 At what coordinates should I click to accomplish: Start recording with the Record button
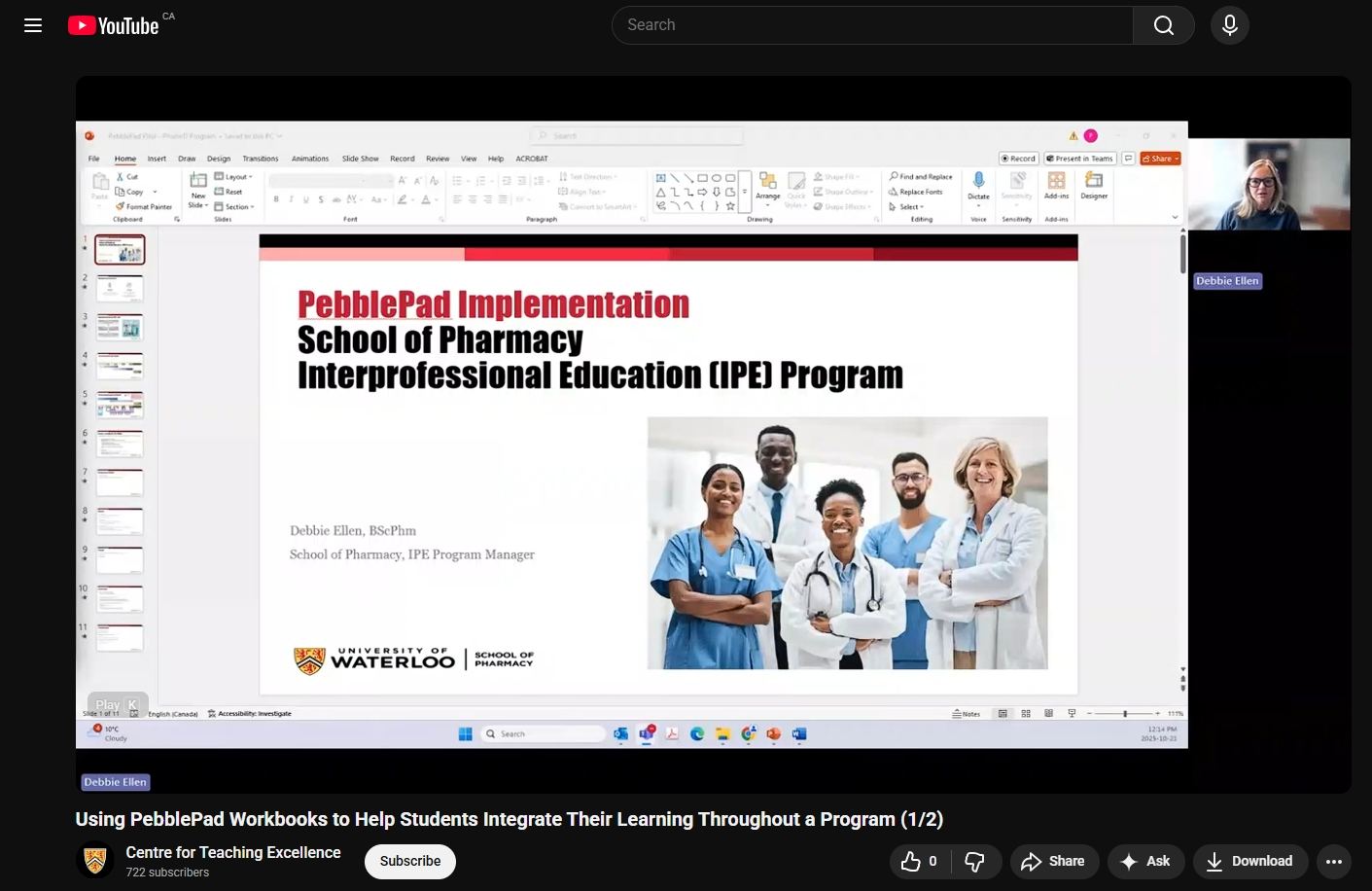1018,159
